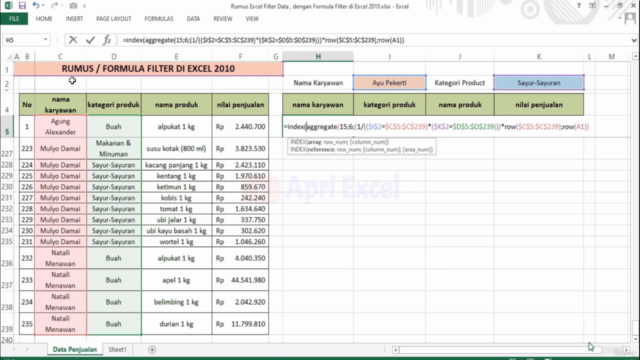
Task: Click the Agung Alexander cell
Action: coord(60,127)
